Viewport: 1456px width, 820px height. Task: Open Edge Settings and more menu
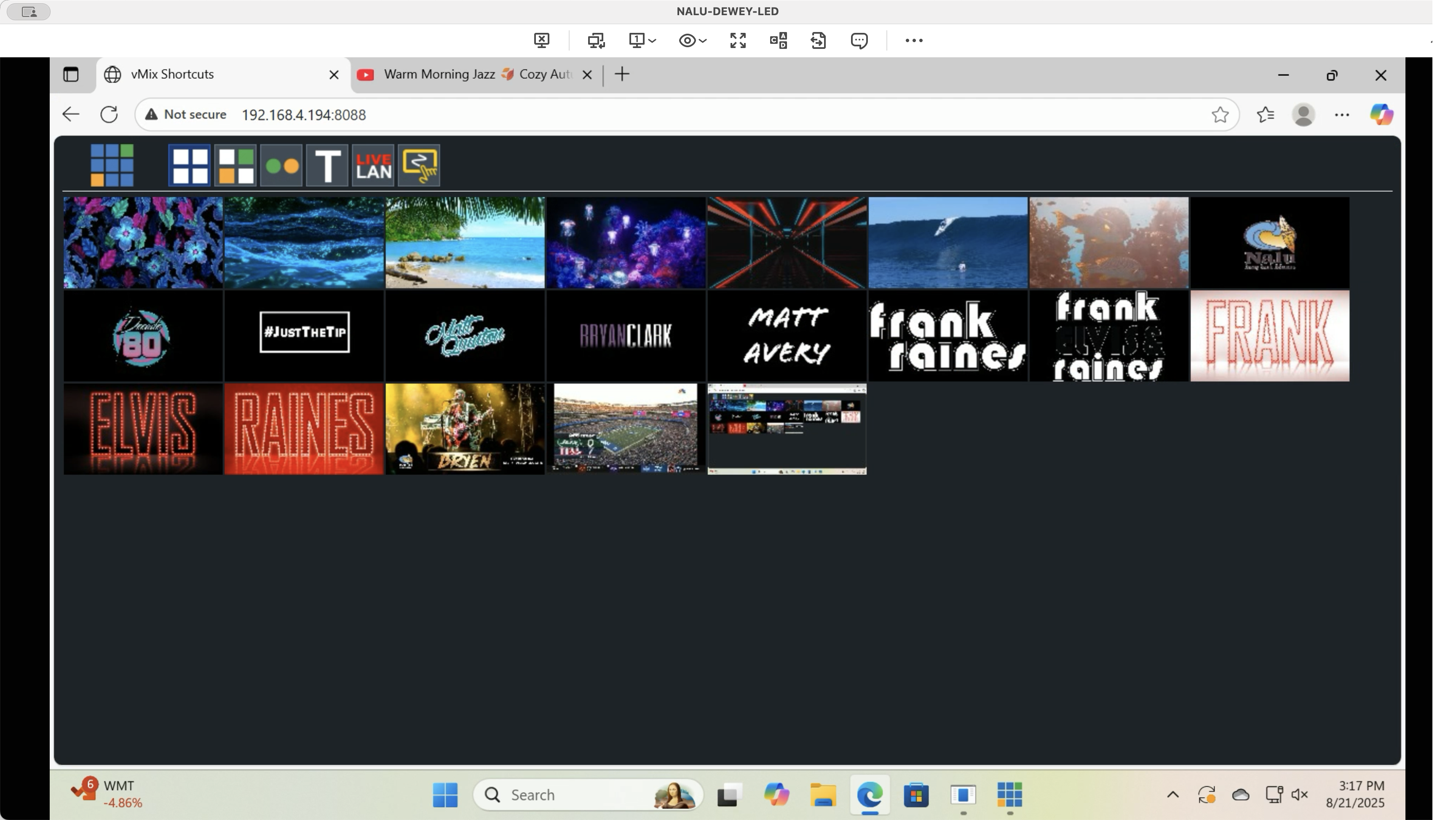(x=1342, y=114)
